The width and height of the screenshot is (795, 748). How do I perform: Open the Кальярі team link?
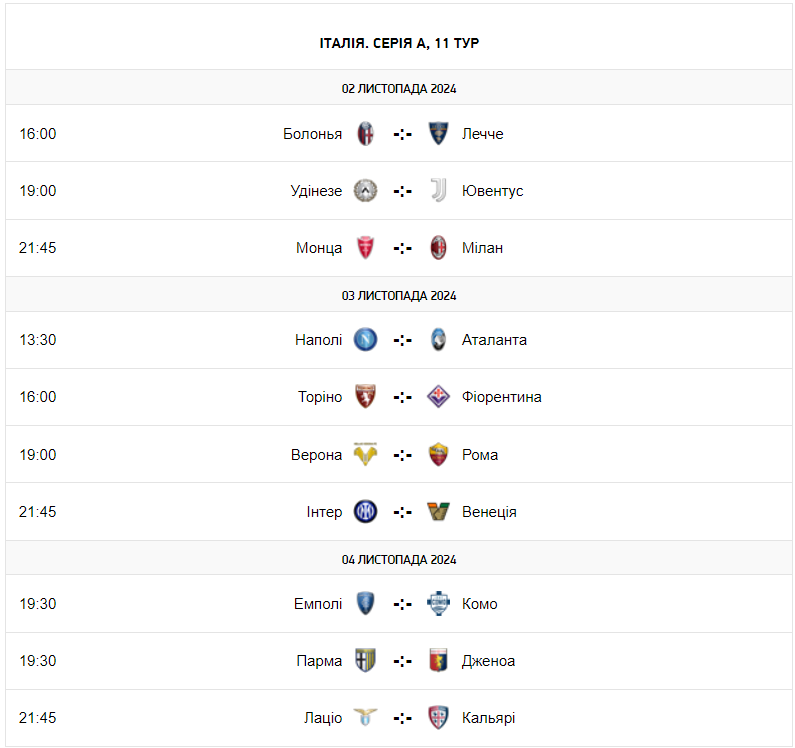pyautogui.click(x=489, y=718)
